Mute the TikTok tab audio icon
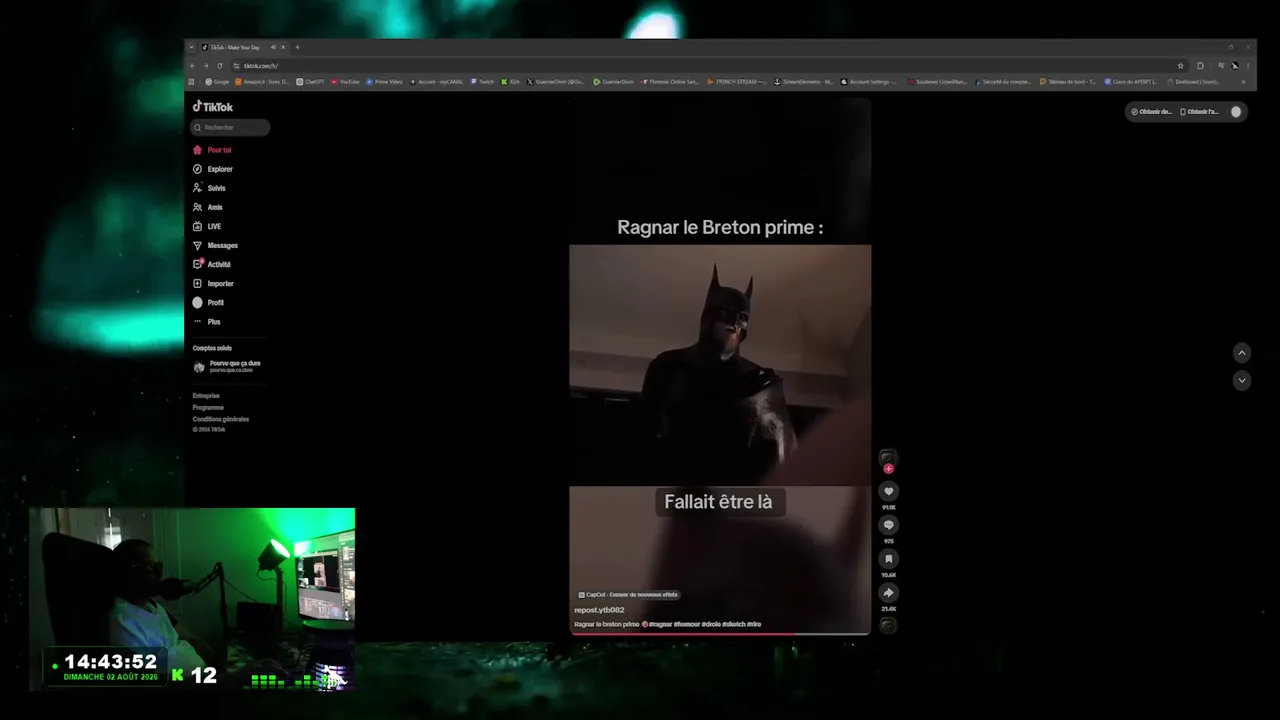The width and height of the screenshot is (1280, 720). [271, 47]
